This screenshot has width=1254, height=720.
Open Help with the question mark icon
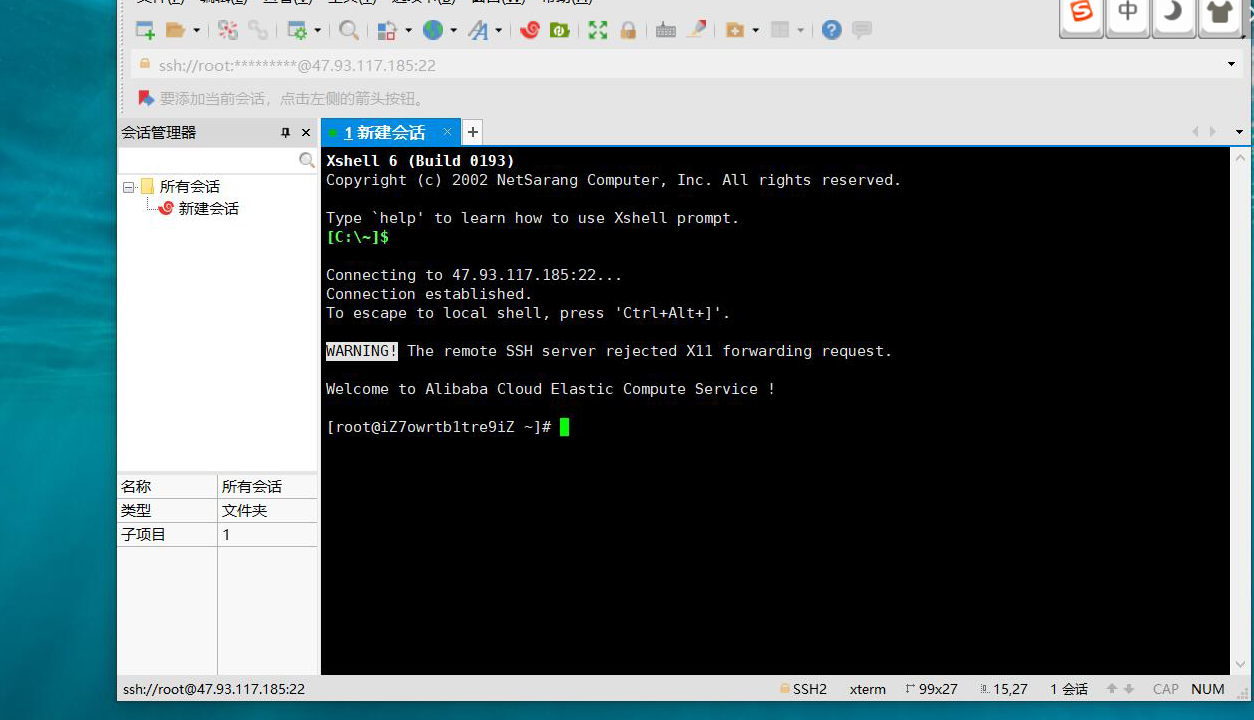(831, 30)
